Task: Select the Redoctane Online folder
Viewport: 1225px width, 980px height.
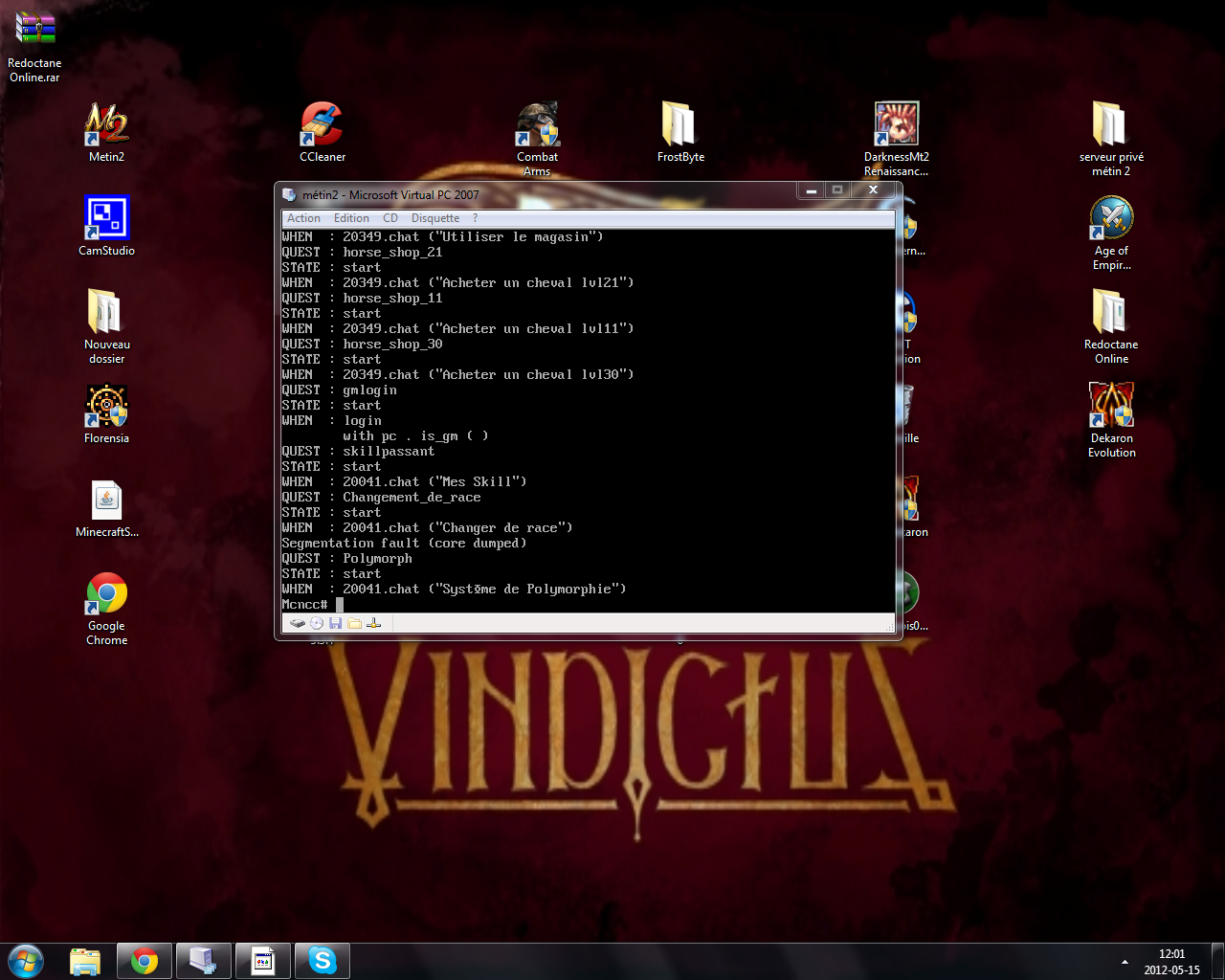Action: (x=1111, y=326)
